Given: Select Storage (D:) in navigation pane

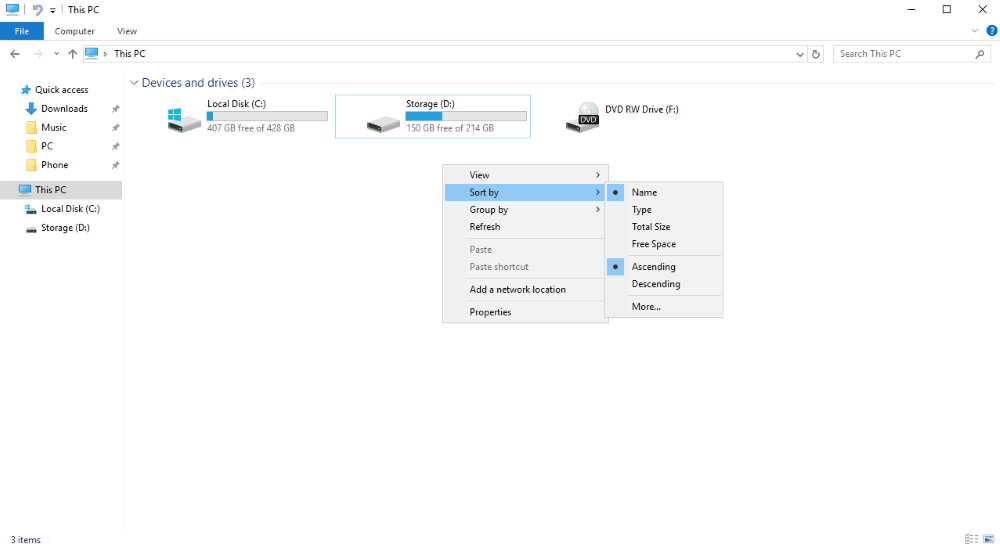Looking at the screenshot, I should tap(65, 228).
